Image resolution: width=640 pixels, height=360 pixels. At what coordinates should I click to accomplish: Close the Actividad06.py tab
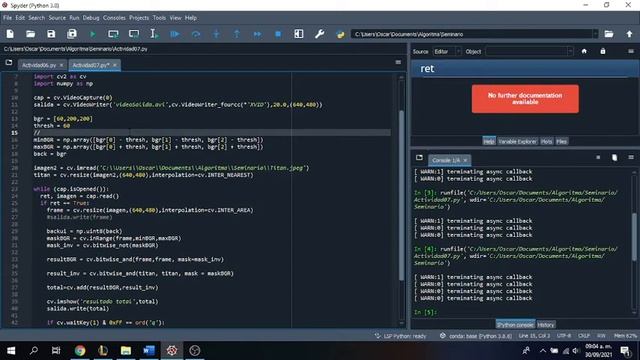[61, 65]
